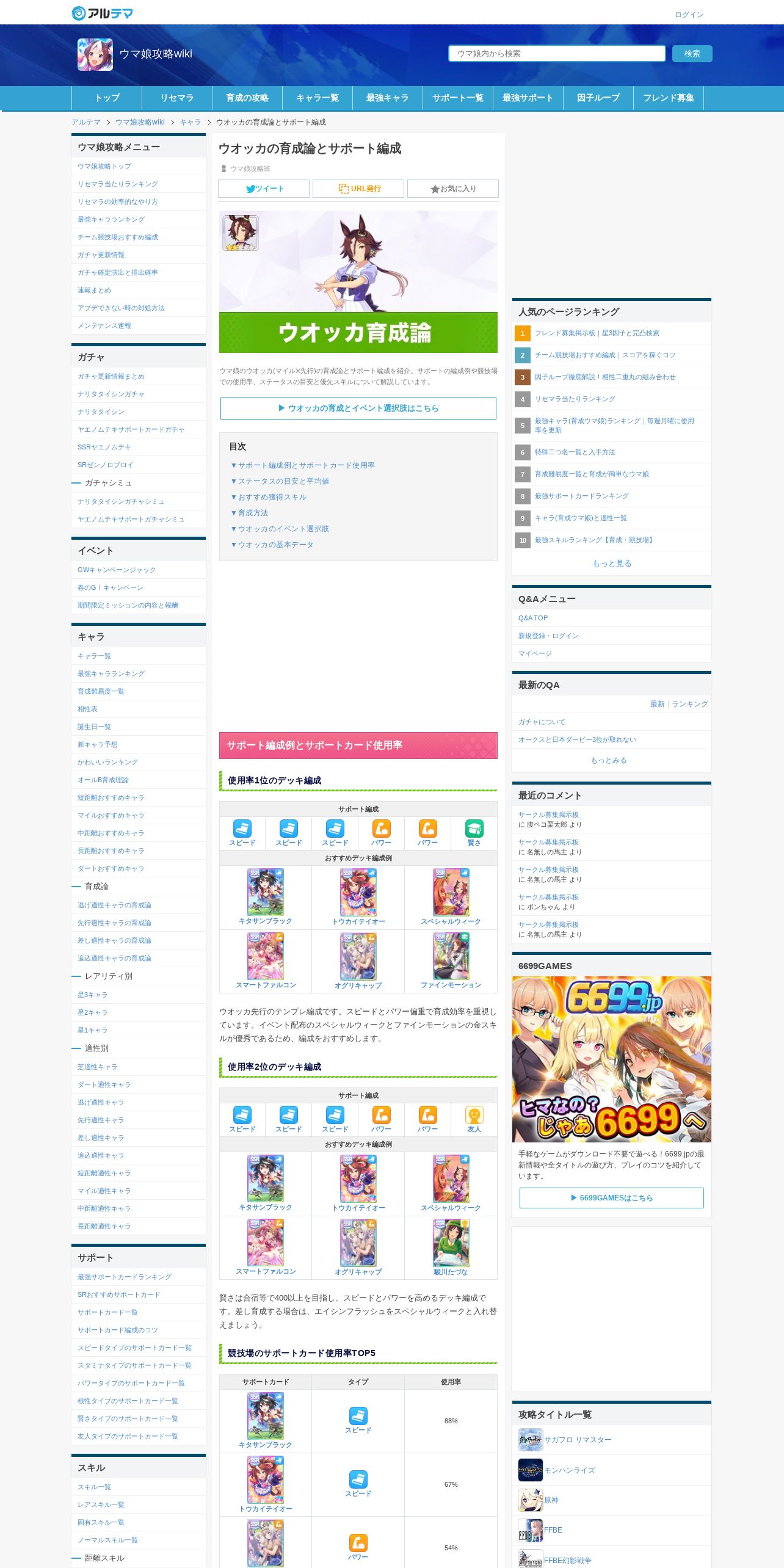Click パワー icon in the 54% usage row
This screenshot has width=784, height=1568.
tap(358, 1542)
